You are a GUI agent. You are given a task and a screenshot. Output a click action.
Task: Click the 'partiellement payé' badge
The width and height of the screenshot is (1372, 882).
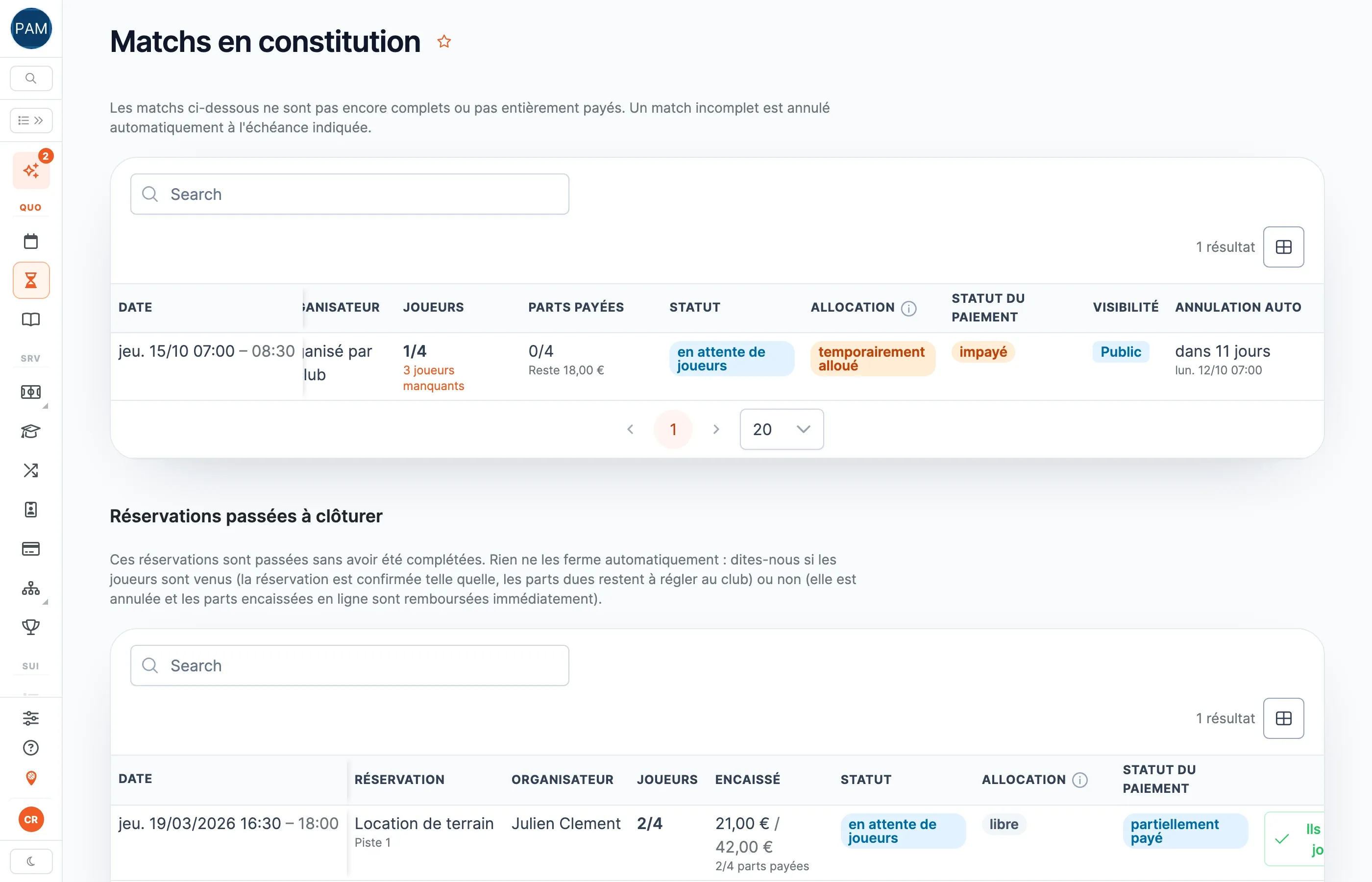coord(1185,831)
